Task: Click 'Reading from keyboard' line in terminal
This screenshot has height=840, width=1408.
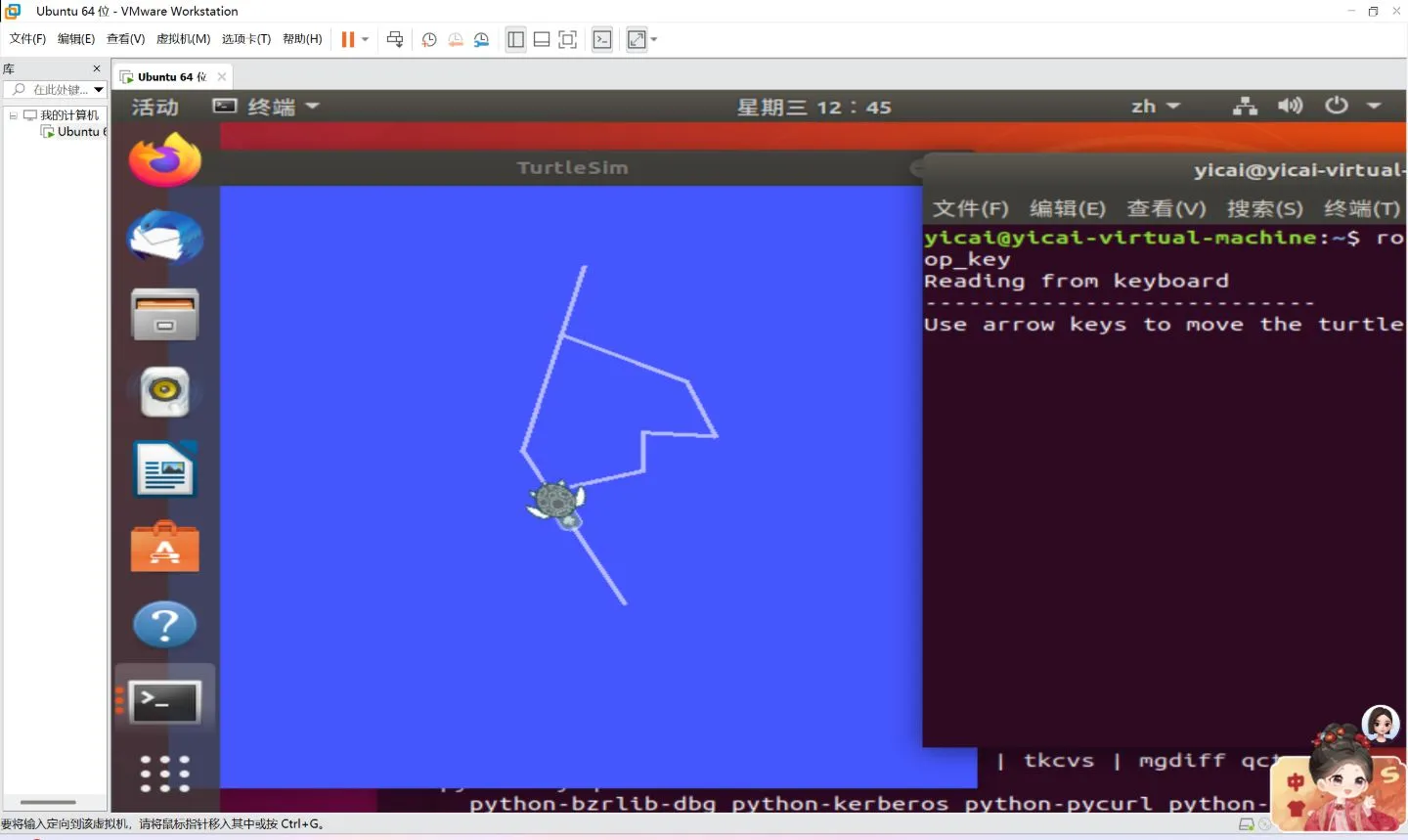Action: 1077,282
